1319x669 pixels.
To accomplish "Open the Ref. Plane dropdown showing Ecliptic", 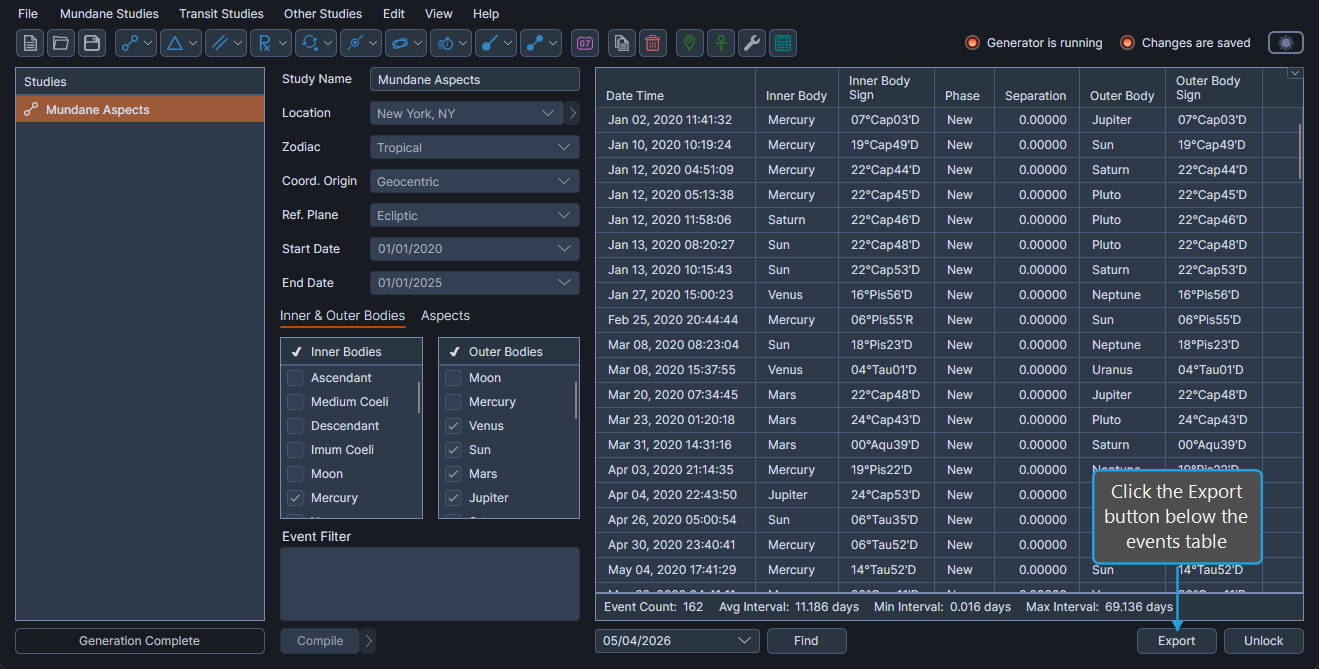I will click(474, 215).
